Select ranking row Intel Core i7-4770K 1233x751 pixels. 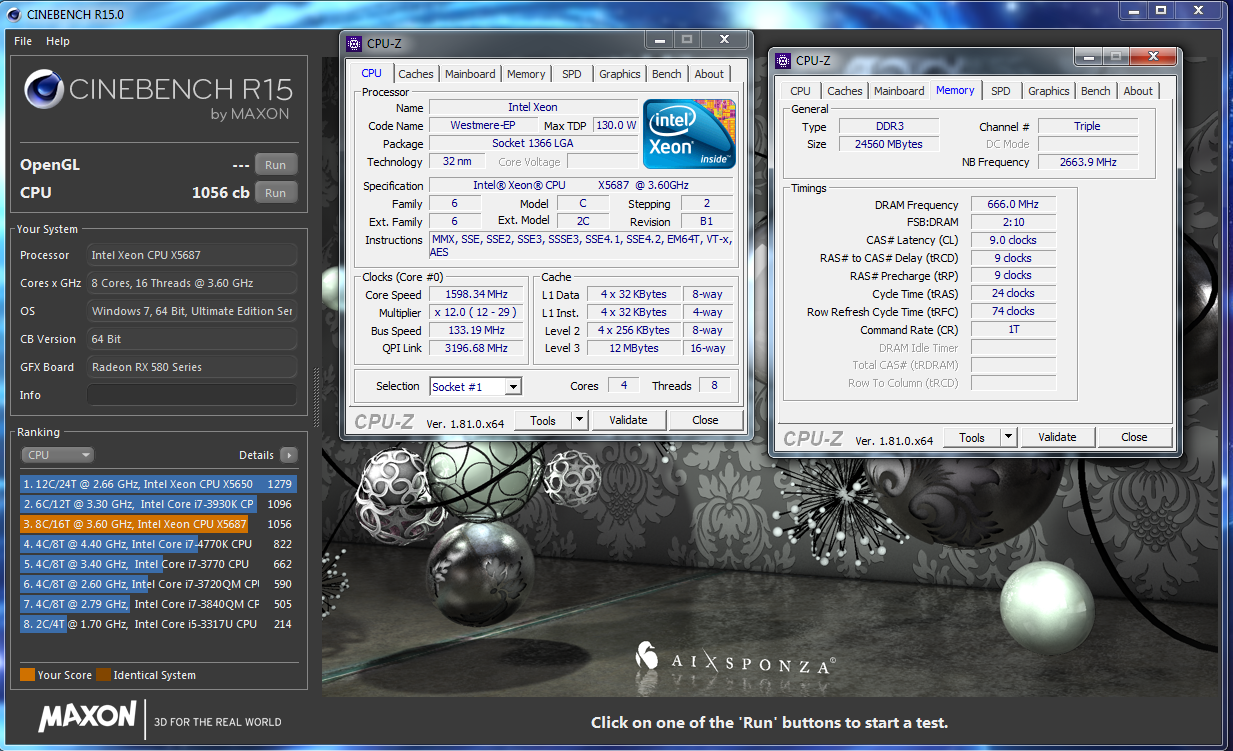pyautogui.click(x=158, y=544)
